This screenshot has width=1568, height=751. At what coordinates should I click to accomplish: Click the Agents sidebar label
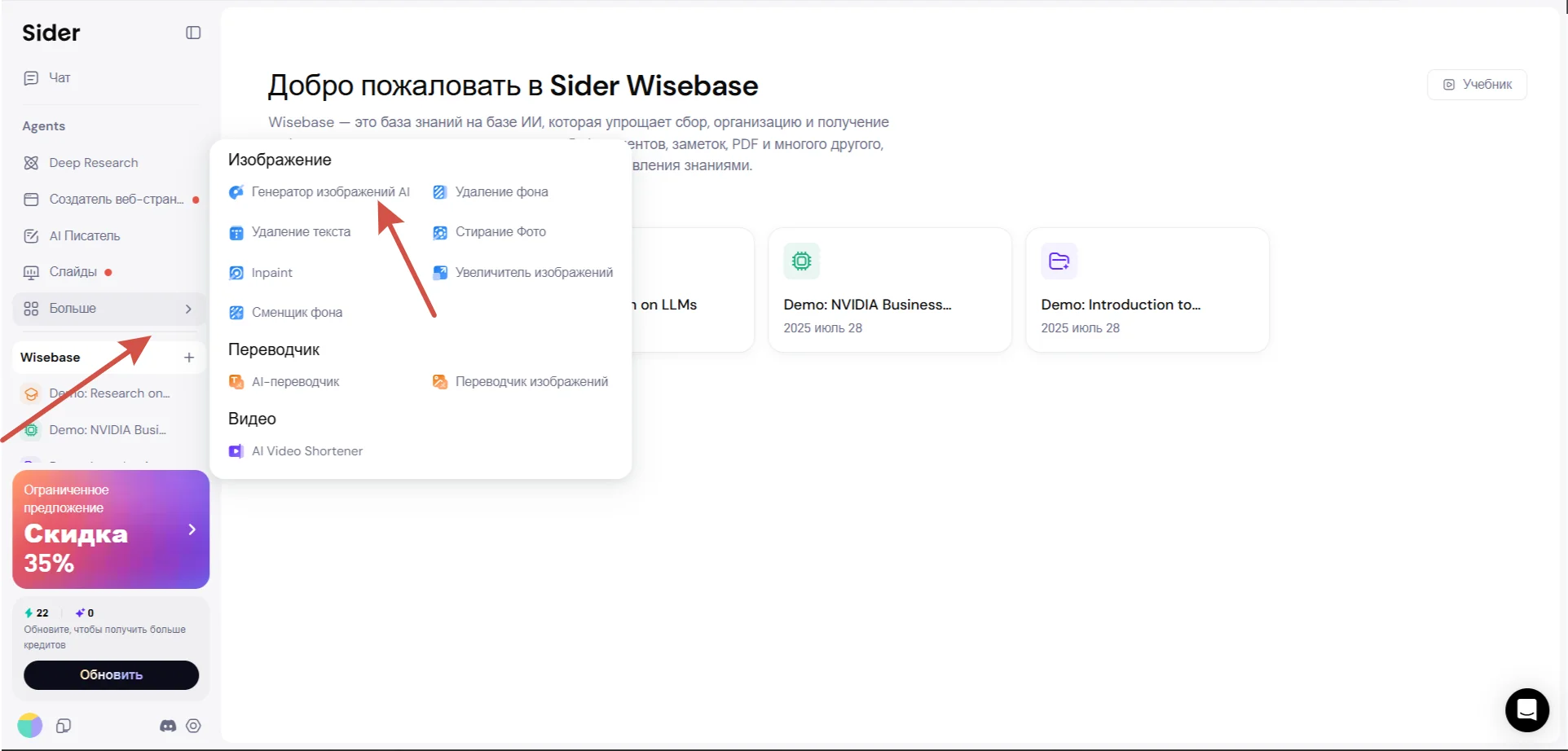pos(44,126)
